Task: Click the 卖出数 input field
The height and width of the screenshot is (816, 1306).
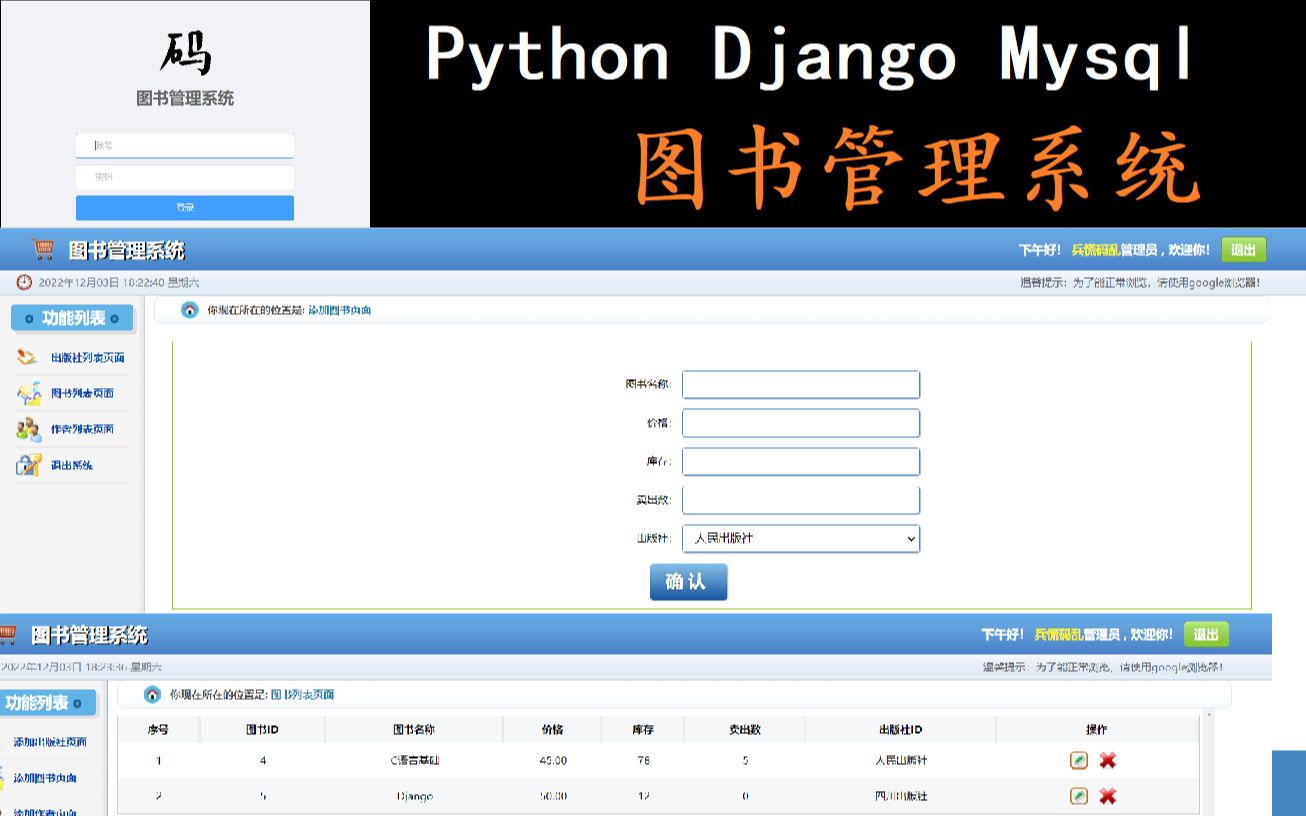Action: (801, 500)
